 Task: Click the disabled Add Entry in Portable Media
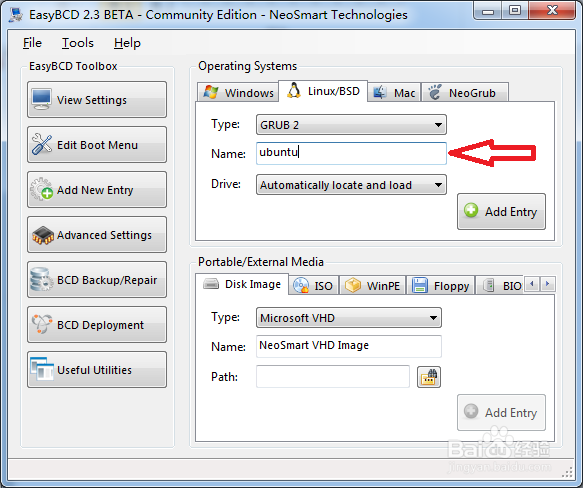(501, 412)
